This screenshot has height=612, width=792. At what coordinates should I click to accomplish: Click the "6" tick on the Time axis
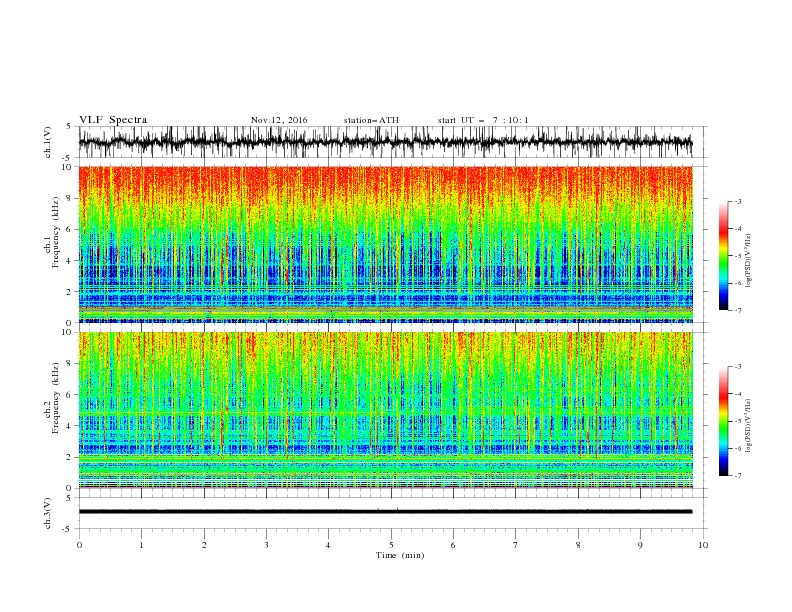(453, 545)
